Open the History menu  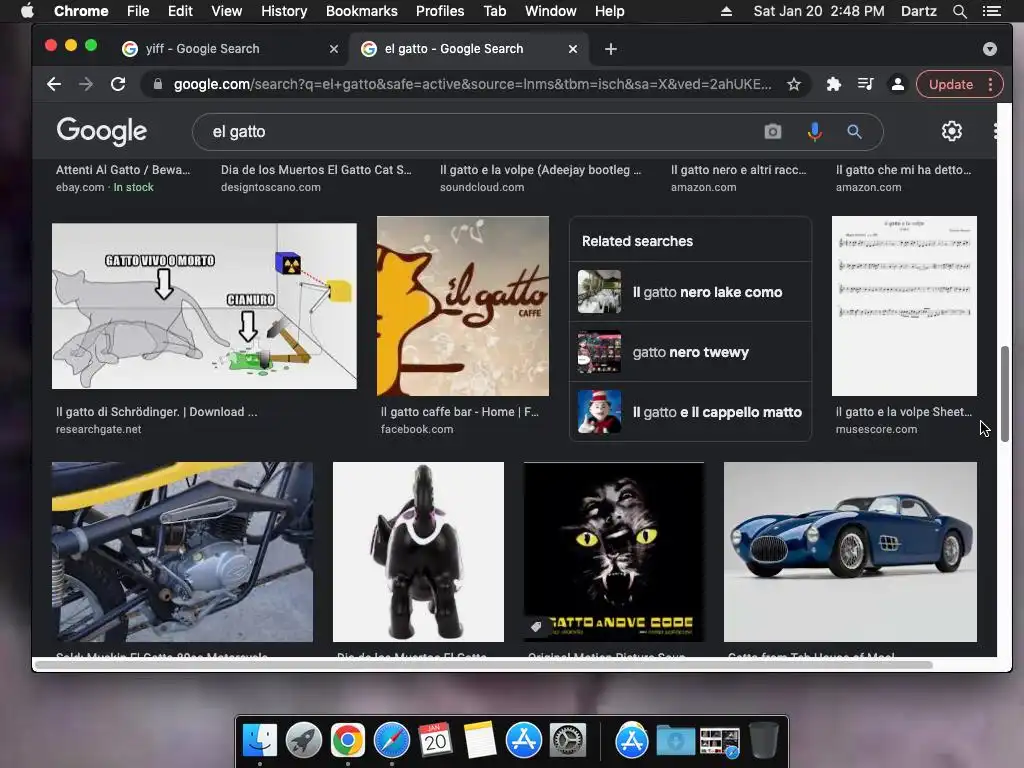(x=284, y=11)
